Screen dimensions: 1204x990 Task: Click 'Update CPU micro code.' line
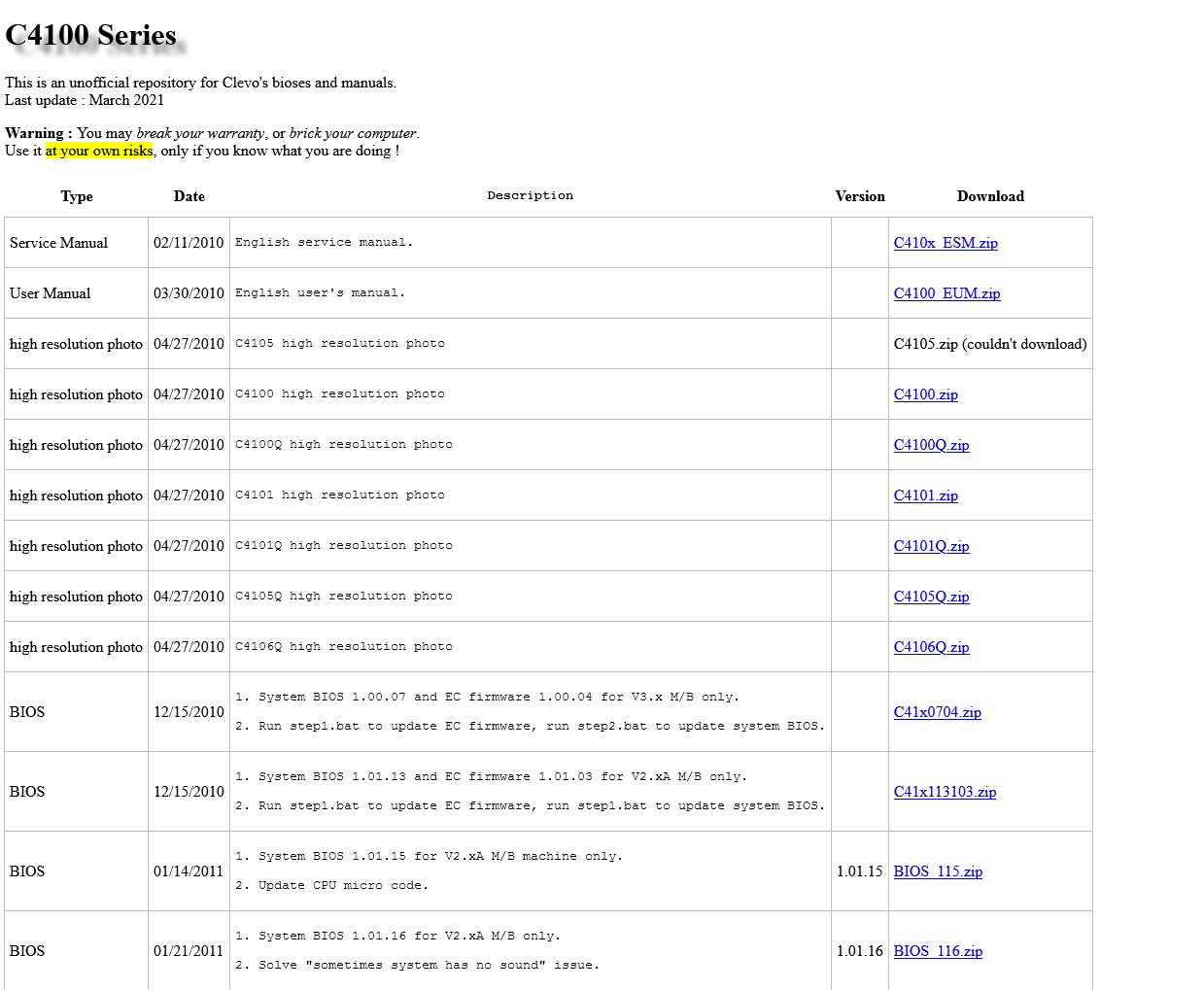331,885
